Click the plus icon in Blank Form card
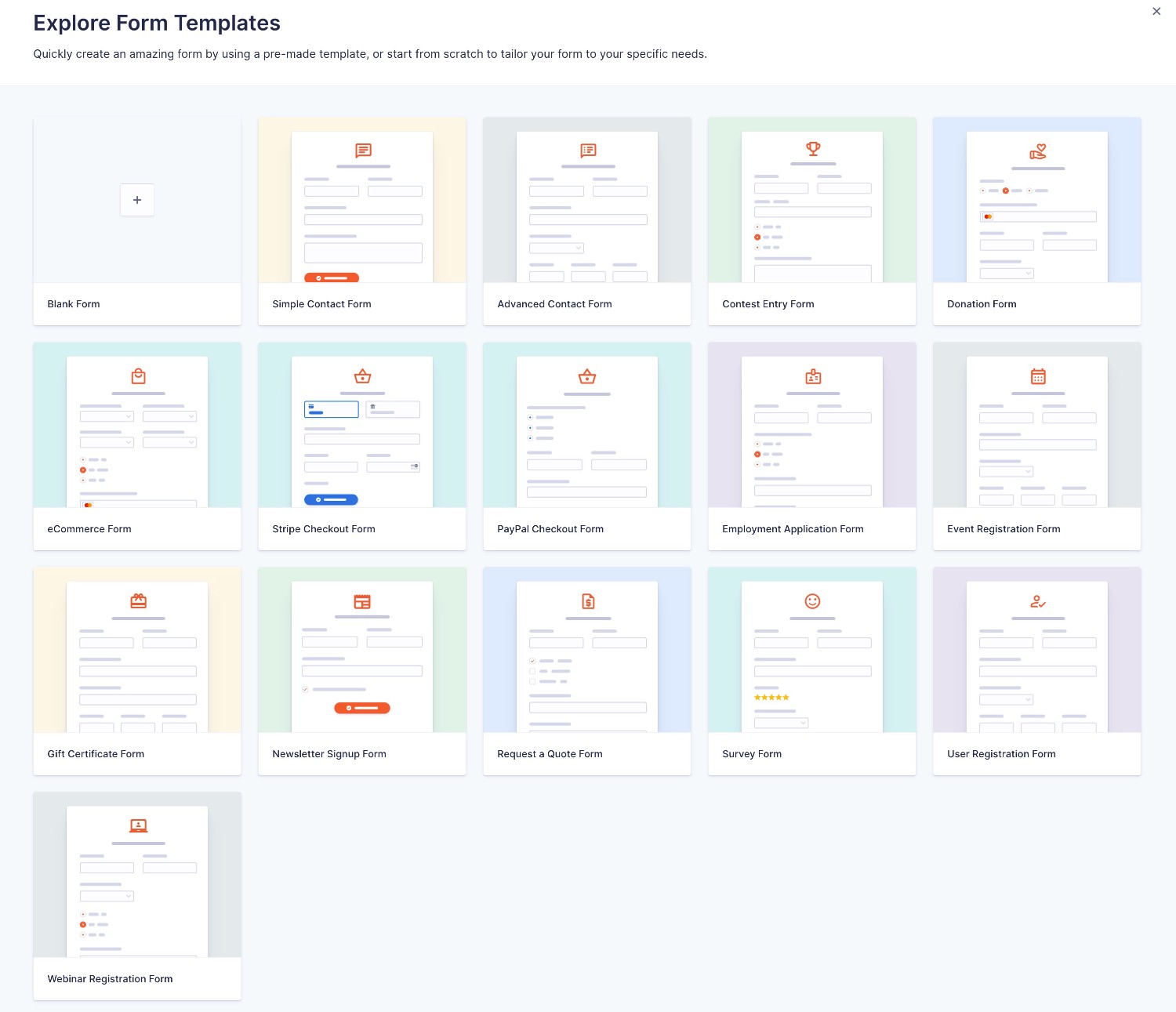The width and height of the screenshot is (1176, 1012). tap(137, 200)
